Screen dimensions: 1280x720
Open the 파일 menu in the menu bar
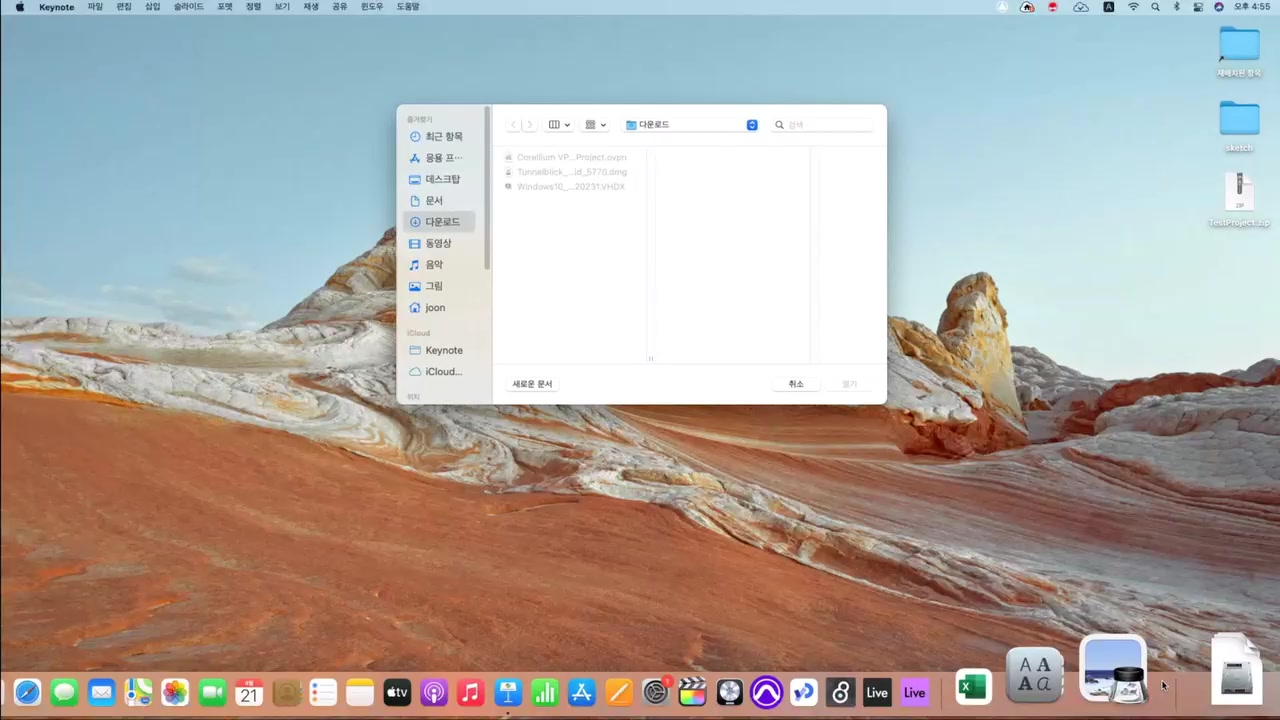(x=95, y=7)
